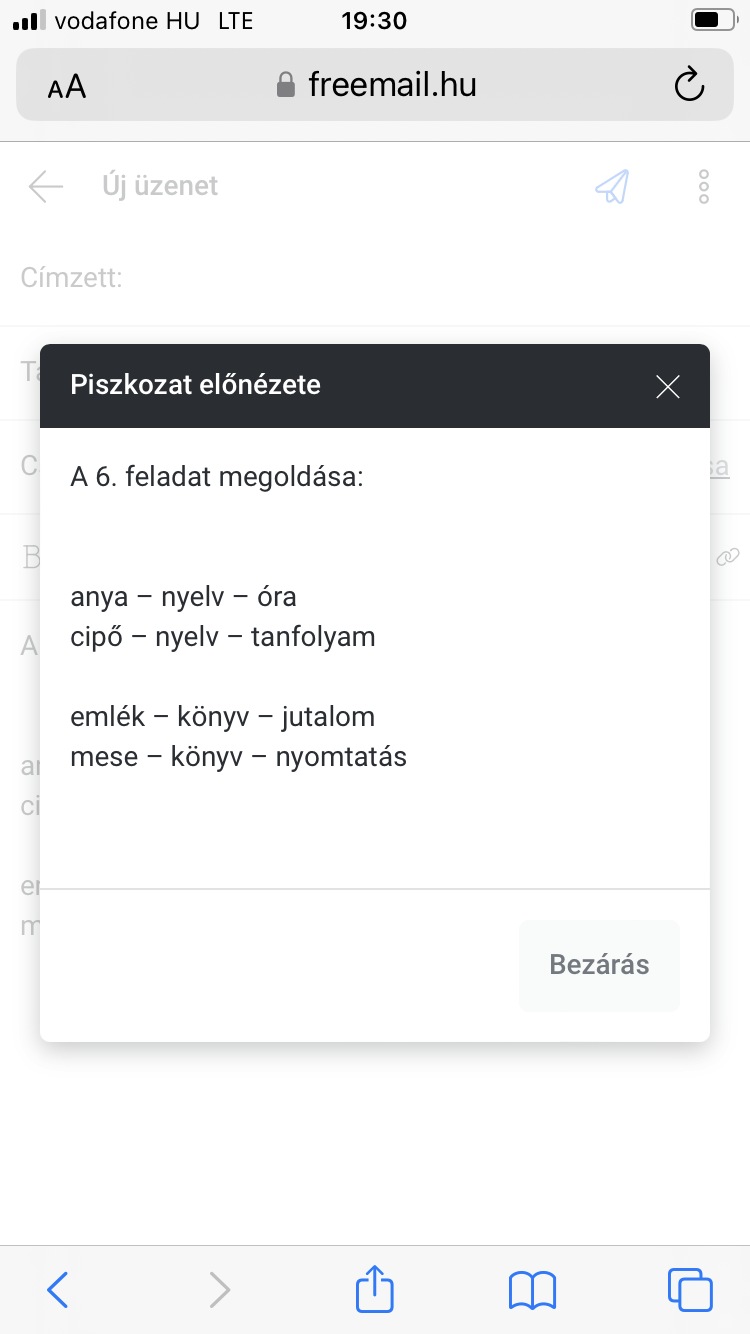
Task: Open the three-dot more options menu
Action: (704, 186)
